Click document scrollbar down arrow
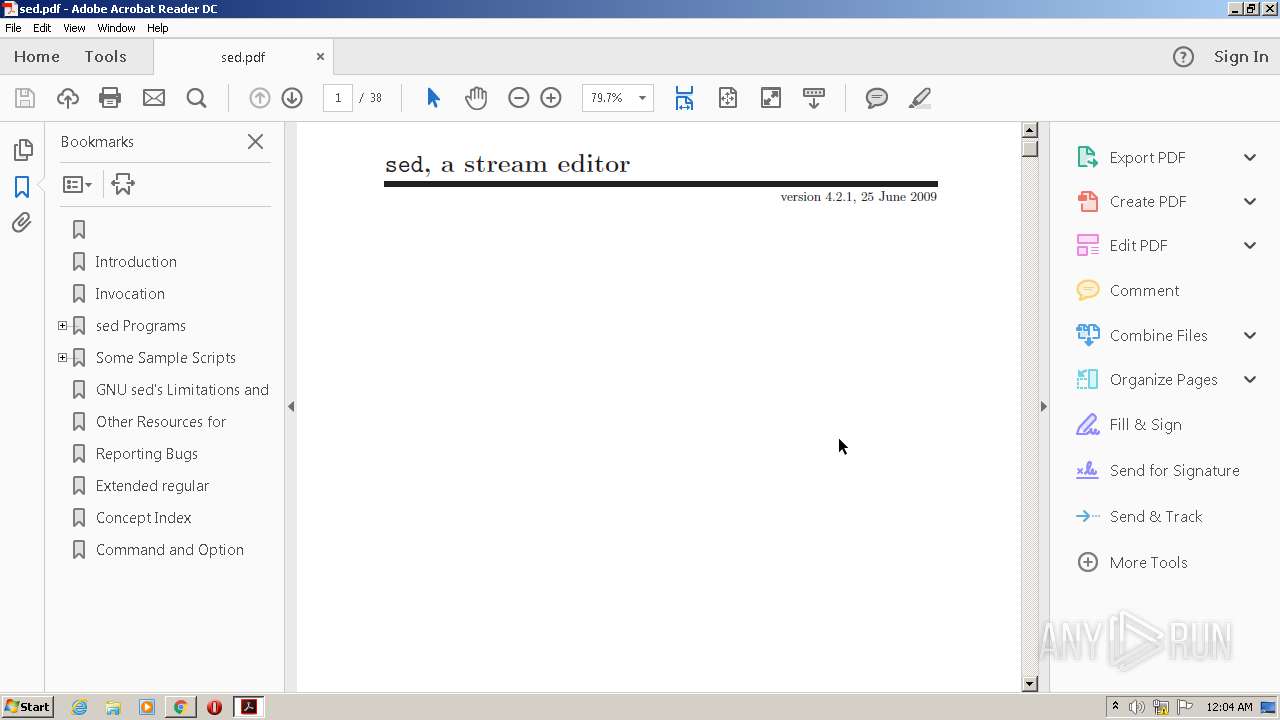 pyautogui.click(x=1030, y=684)
